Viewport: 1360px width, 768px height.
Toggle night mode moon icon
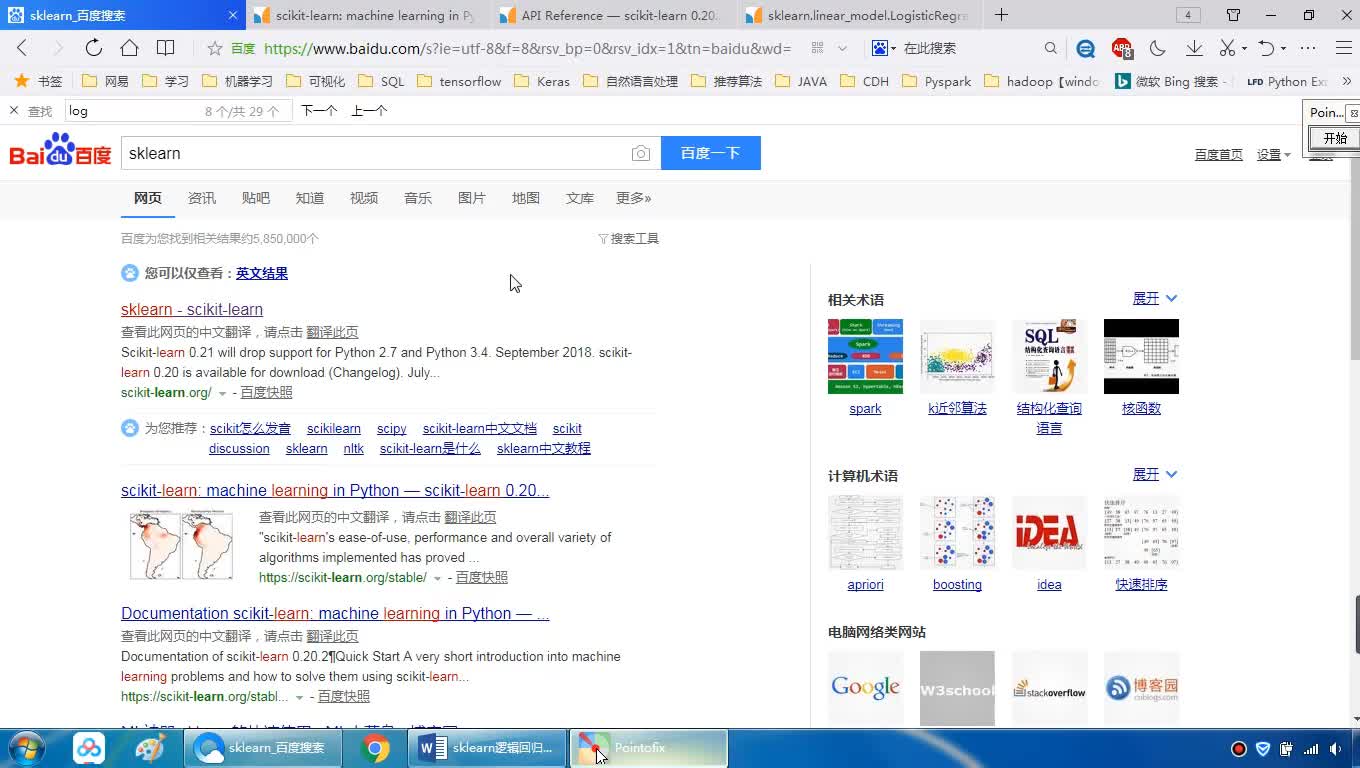click(1158, 48)
